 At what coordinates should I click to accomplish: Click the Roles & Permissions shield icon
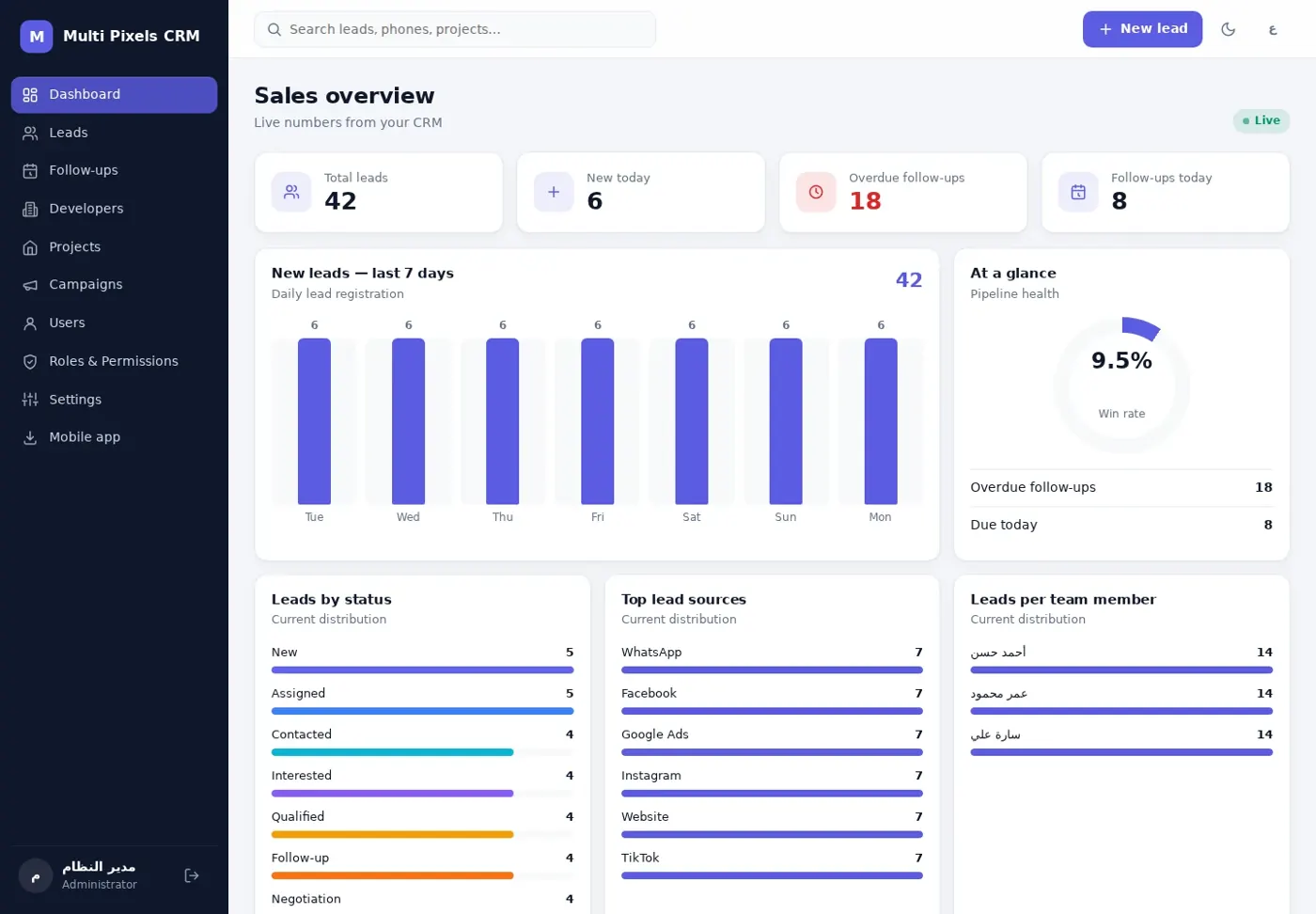[30, 361]
